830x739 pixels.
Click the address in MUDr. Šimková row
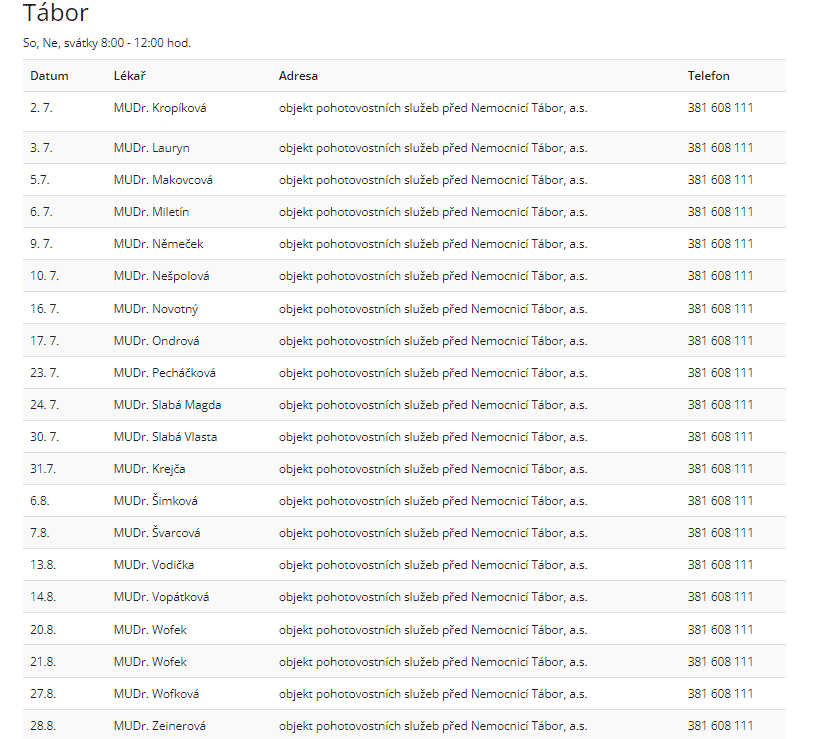(x=432, y=501)
